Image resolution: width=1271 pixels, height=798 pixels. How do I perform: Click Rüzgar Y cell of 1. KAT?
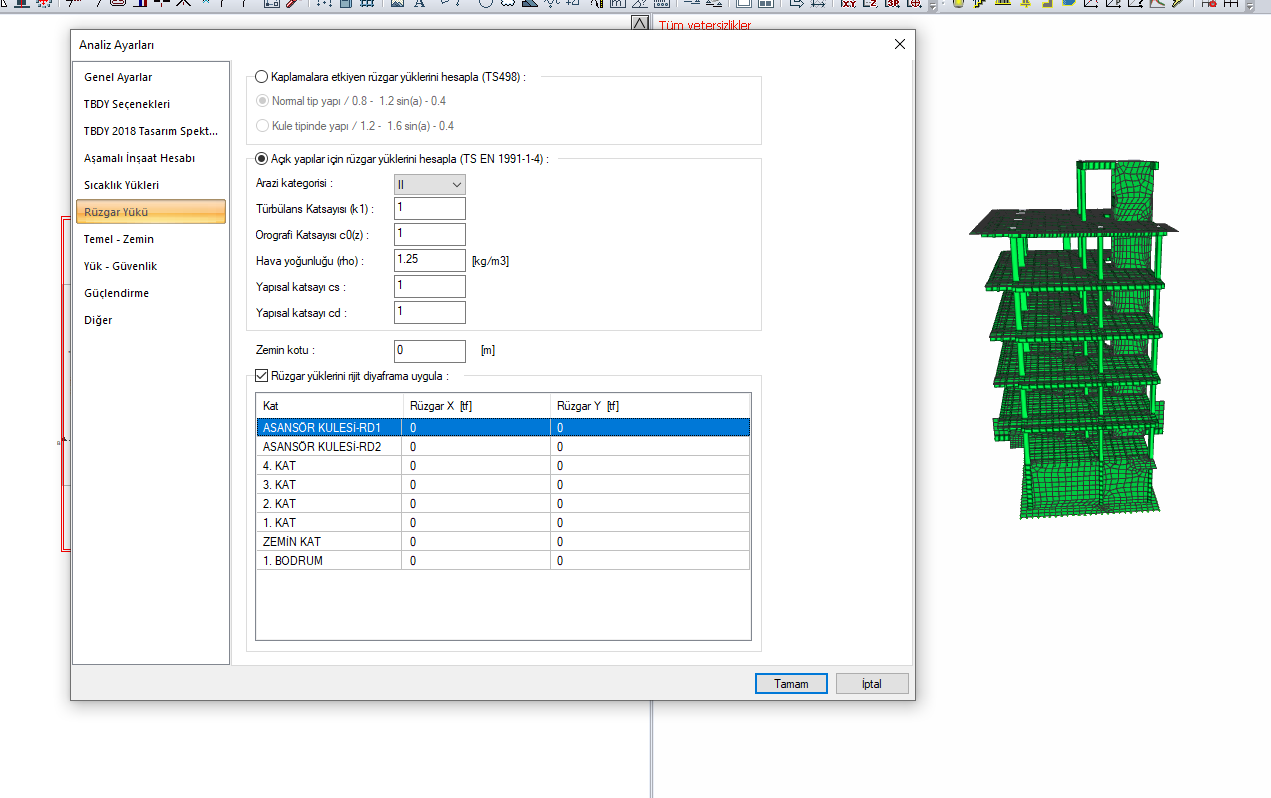[x=650, y=522]
